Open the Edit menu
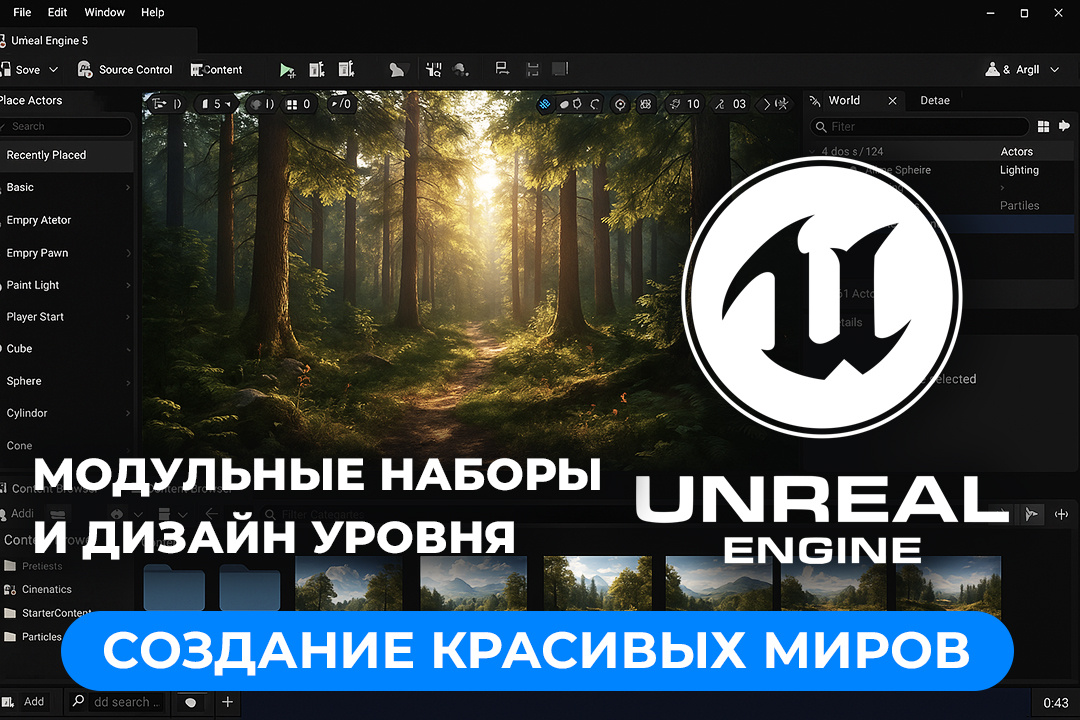Viewport: 1080px width, 720px height. click(57, 12)
